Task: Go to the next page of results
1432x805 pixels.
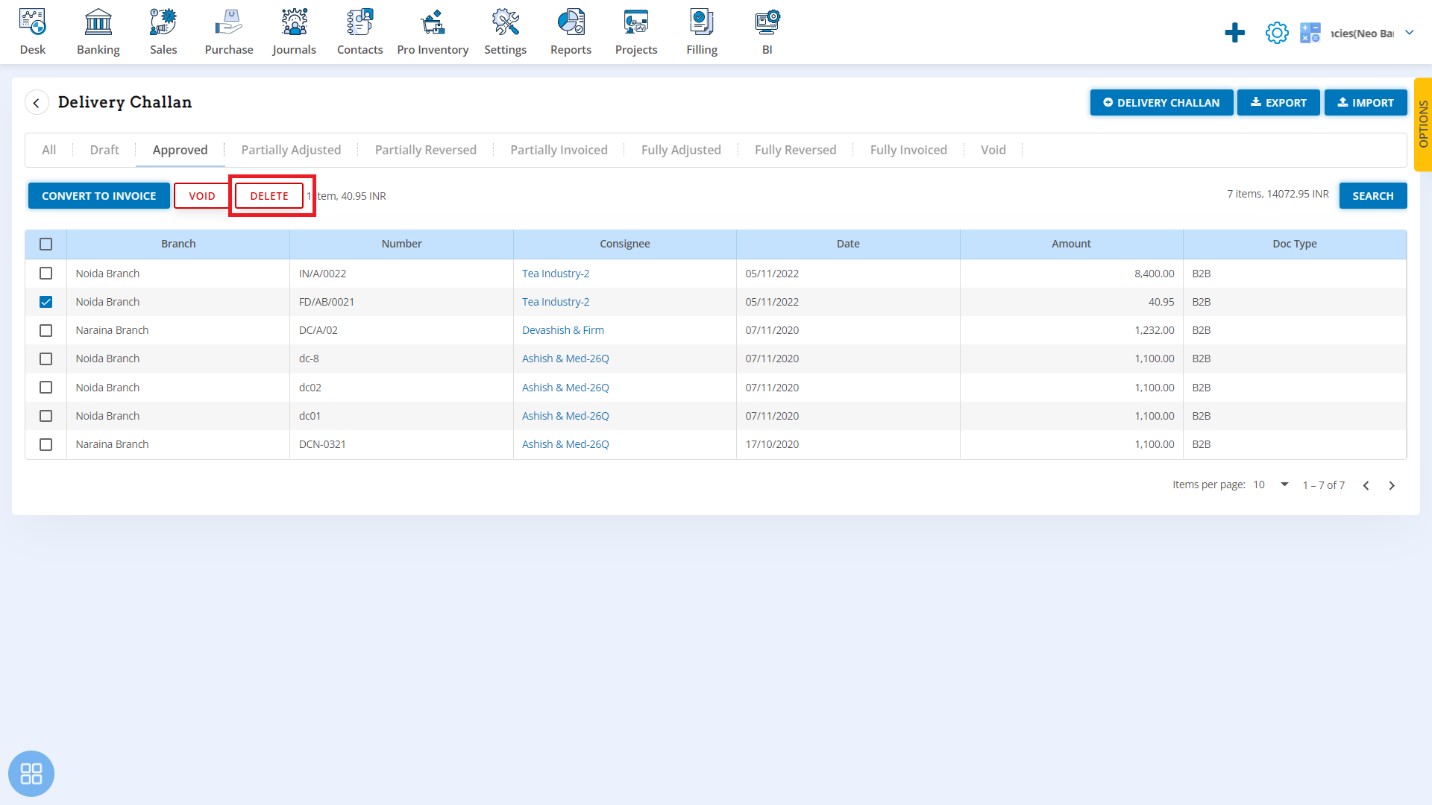Action: click(x=1391, y=485)
